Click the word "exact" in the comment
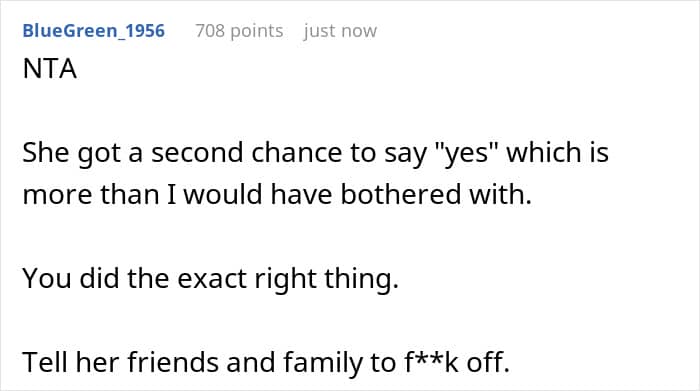Image resolution: width=700 pixels, height=391 pixels. pyautogui.click(x=212, y=278)
